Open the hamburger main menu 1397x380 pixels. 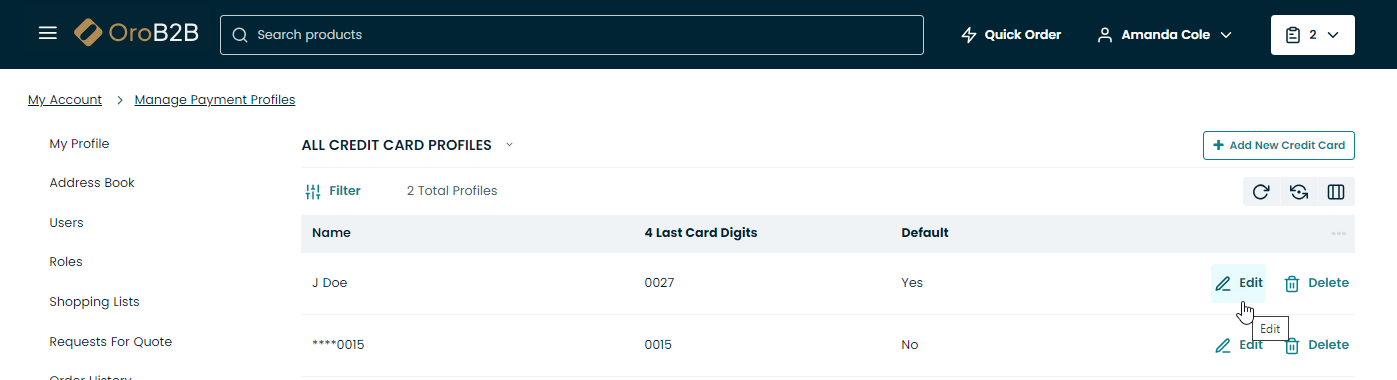48,34
